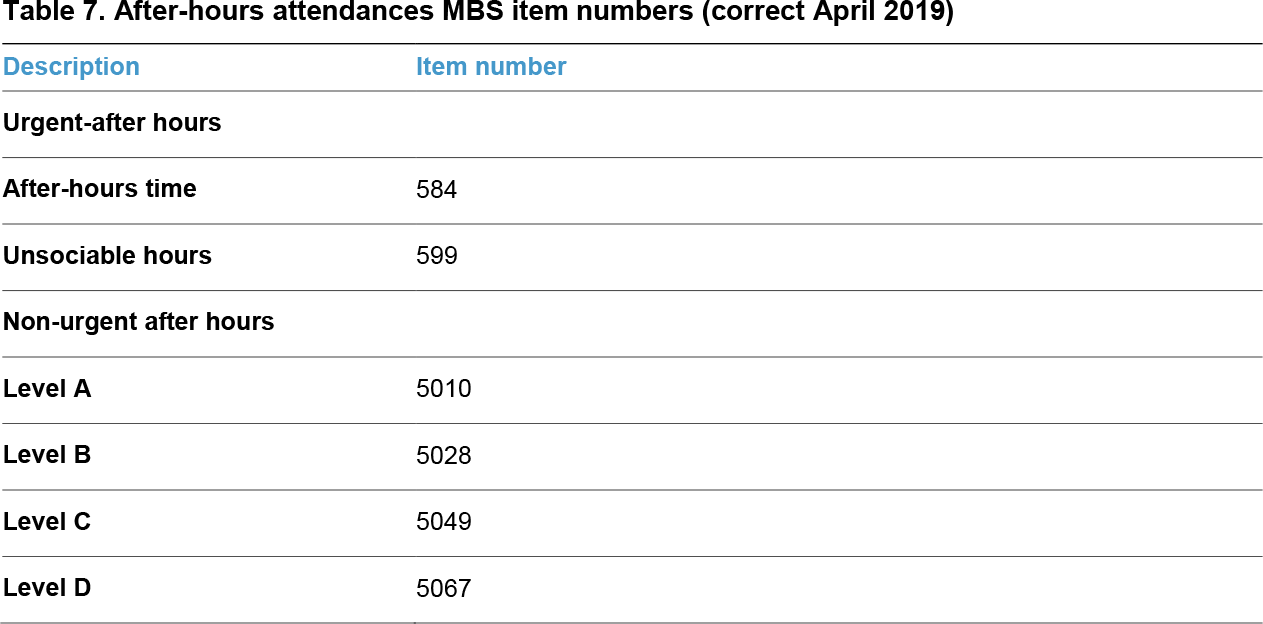The height and width of the screenshot is (624, 1263).
Task: Click item number 599
Action: 436,256
